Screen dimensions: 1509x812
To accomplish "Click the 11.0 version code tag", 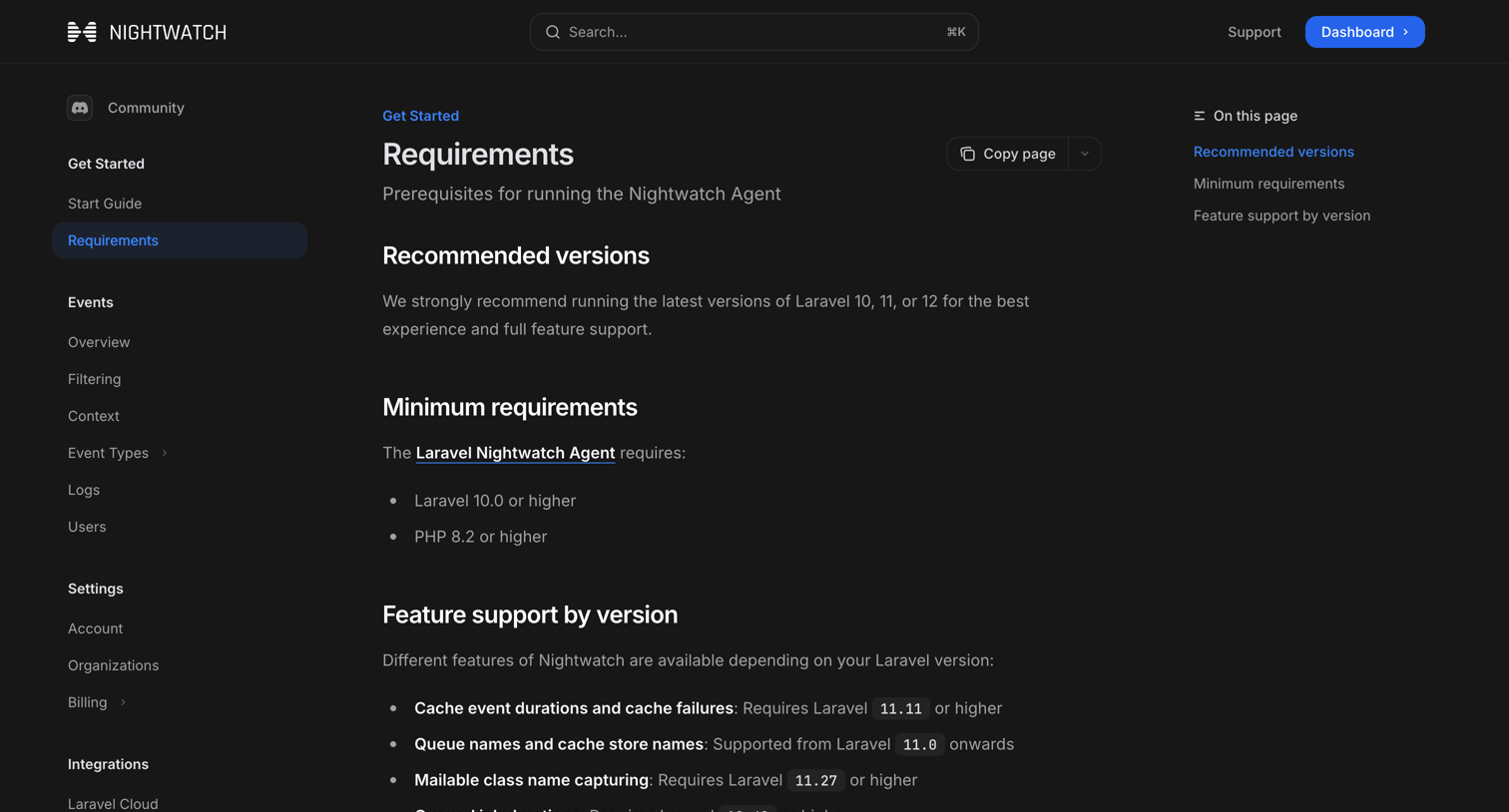I will [x=919, y=744].
